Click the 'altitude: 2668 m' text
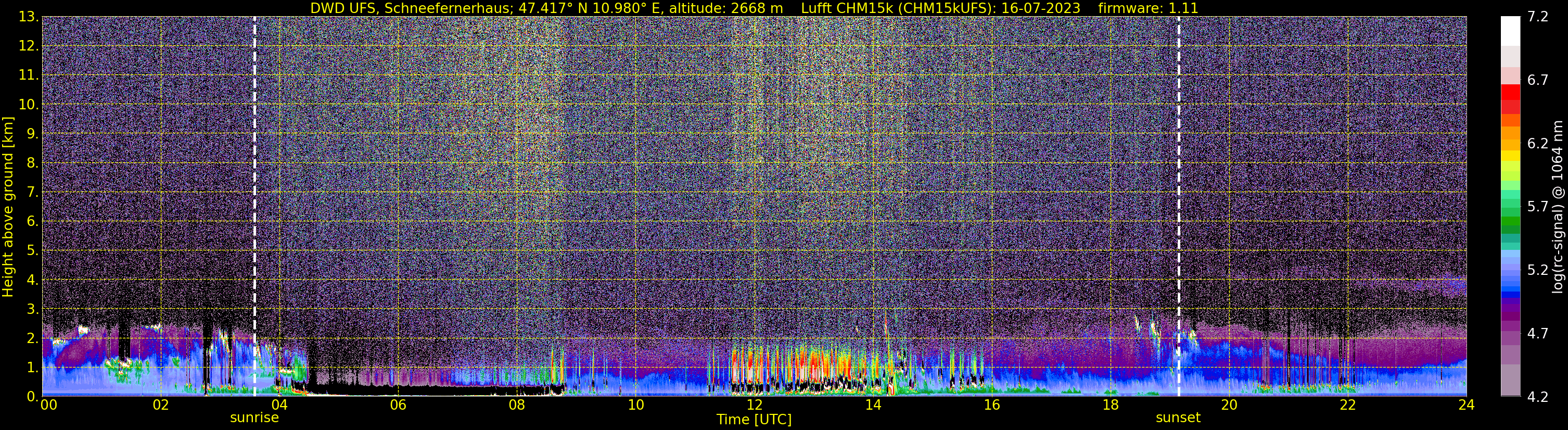1568x430 pixels. [x=726, y=8]
